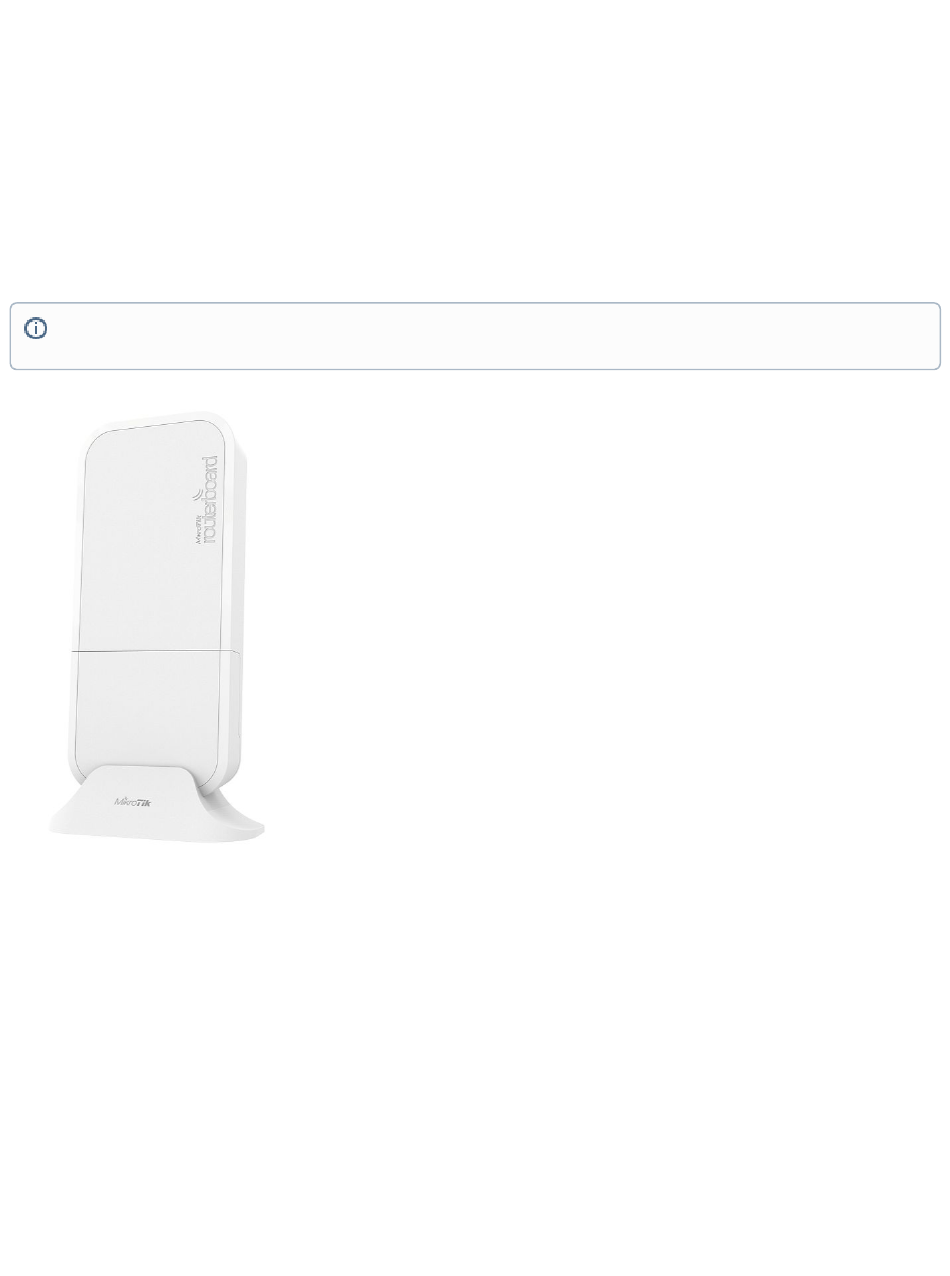Click the right side edge of the device
This screenshot has width=950, height=1276.
tap(238, 600)
